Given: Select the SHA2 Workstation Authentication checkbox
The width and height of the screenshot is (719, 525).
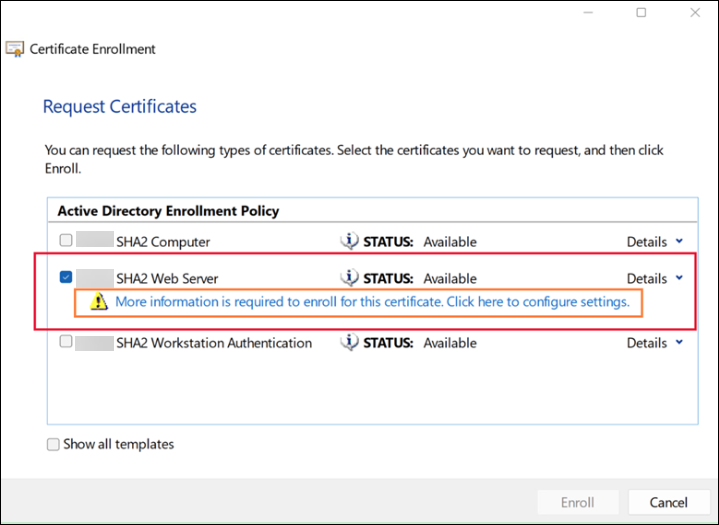Looking at the screenshot, I should 66,342.
